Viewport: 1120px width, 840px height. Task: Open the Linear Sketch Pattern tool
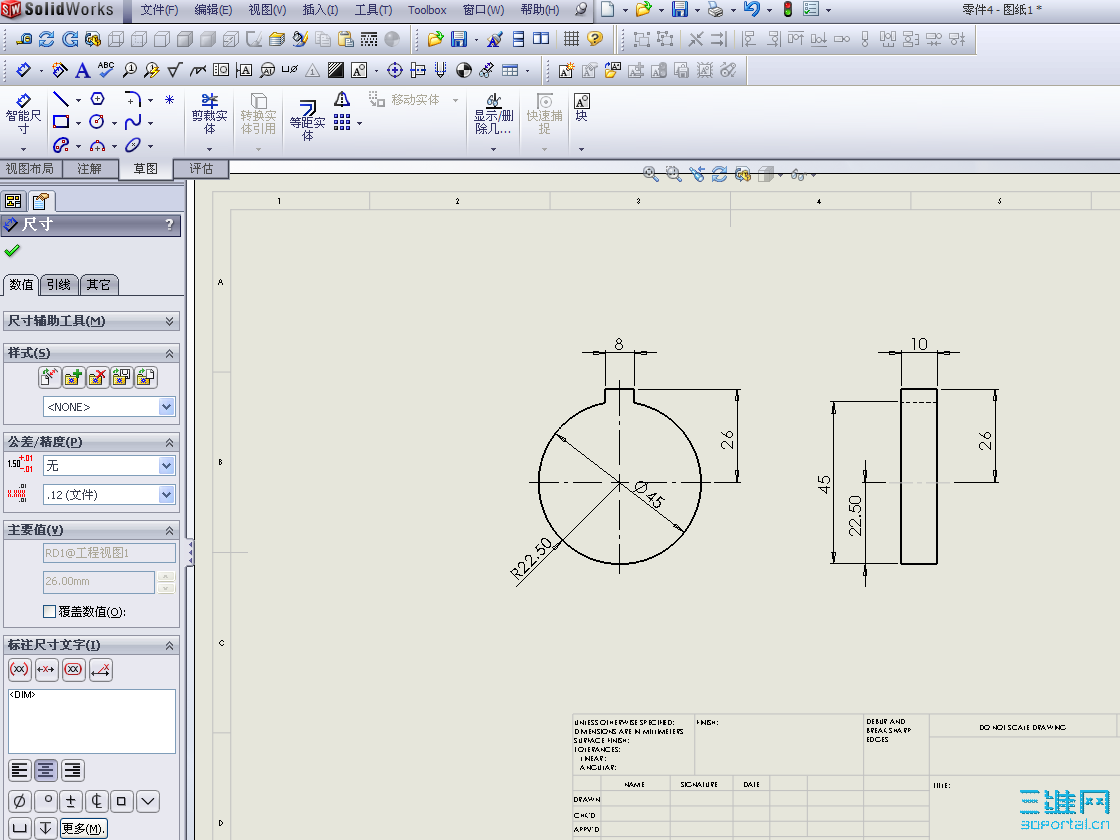click(x=342, y=123)
